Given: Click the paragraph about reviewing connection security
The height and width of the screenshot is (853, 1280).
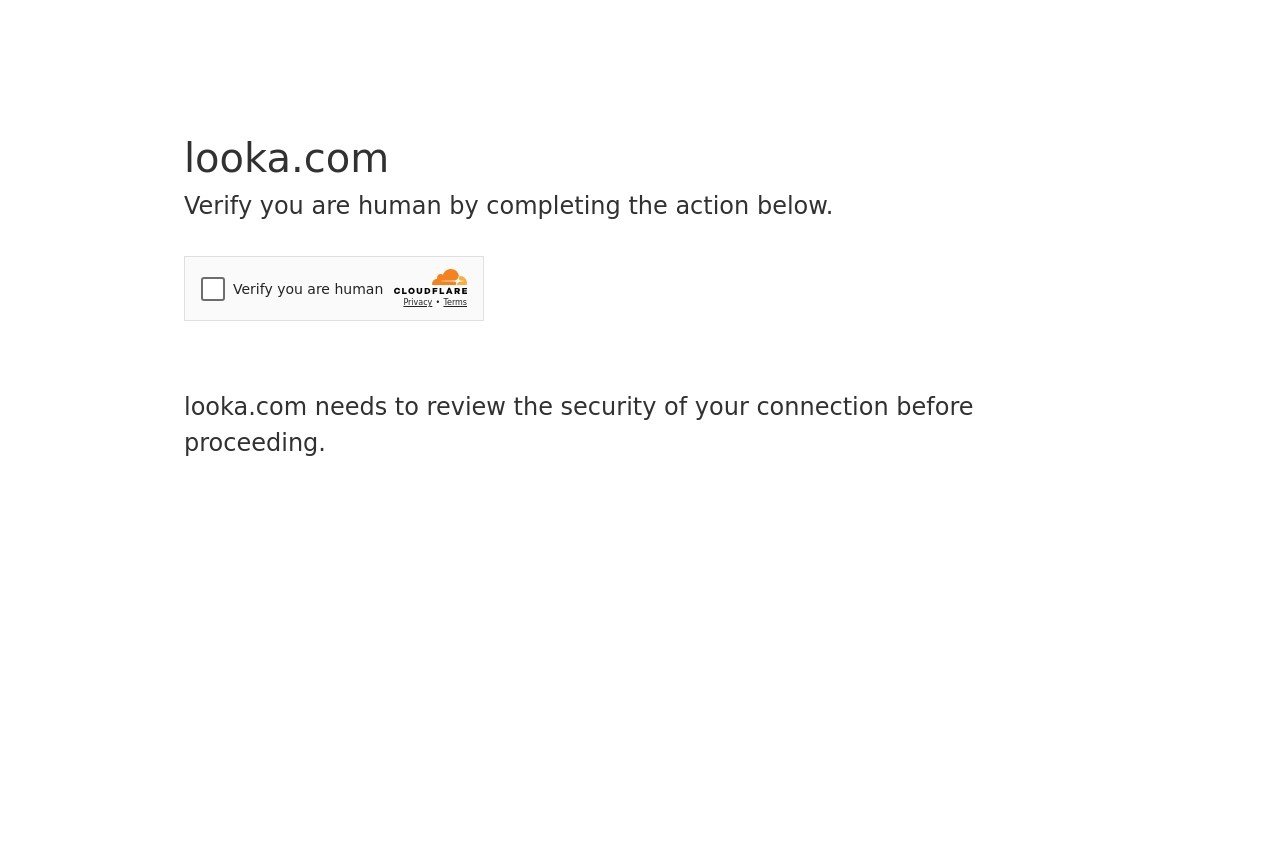Looking at the screenshot, I should (578, 425).
